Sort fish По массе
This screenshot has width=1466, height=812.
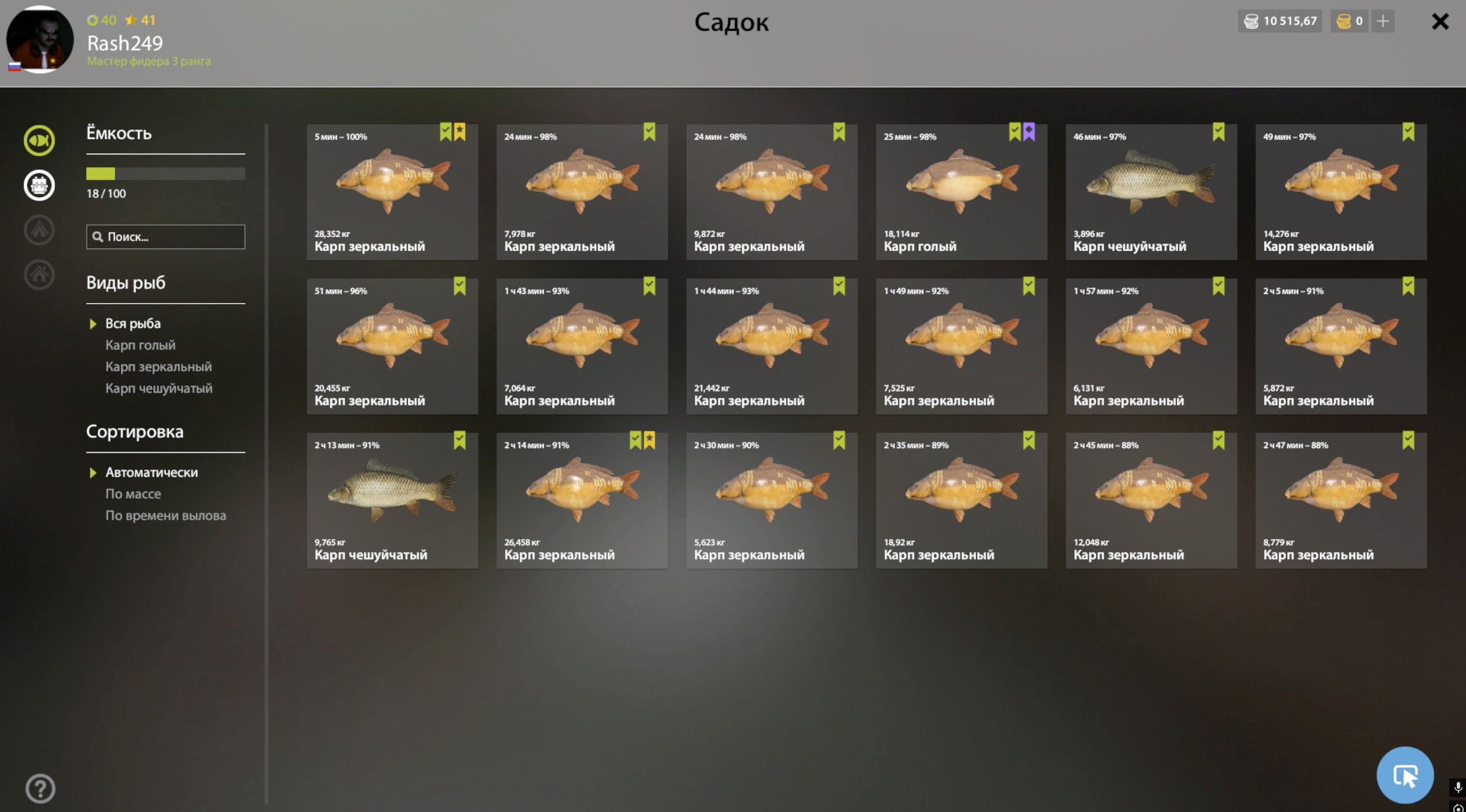click(133, 494)
